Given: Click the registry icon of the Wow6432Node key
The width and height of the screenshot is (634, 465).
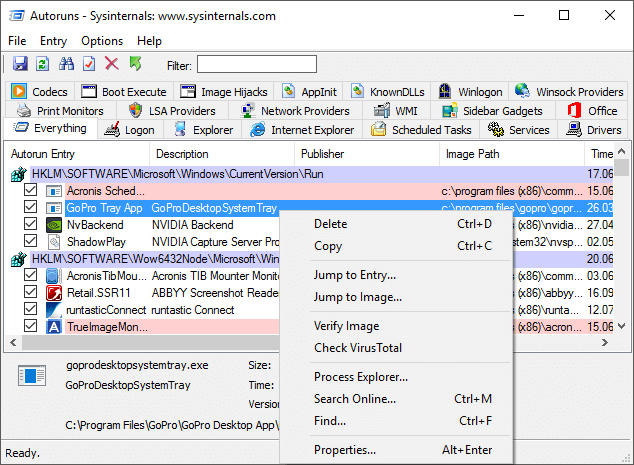Looking at the screenshot, I should [x=18, y=259].
